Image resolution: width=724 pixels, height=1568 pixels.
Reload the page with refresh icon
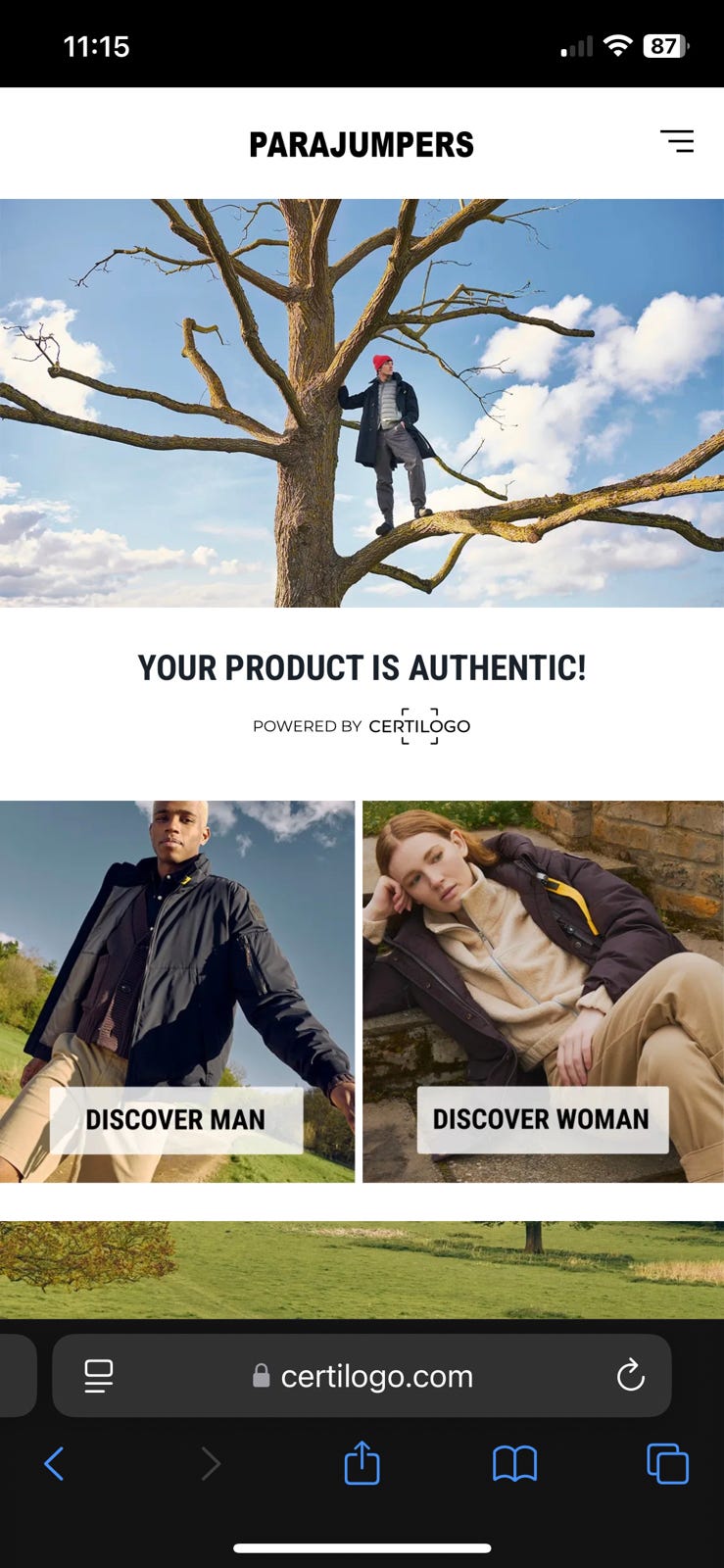click(x=631, y=1375)
